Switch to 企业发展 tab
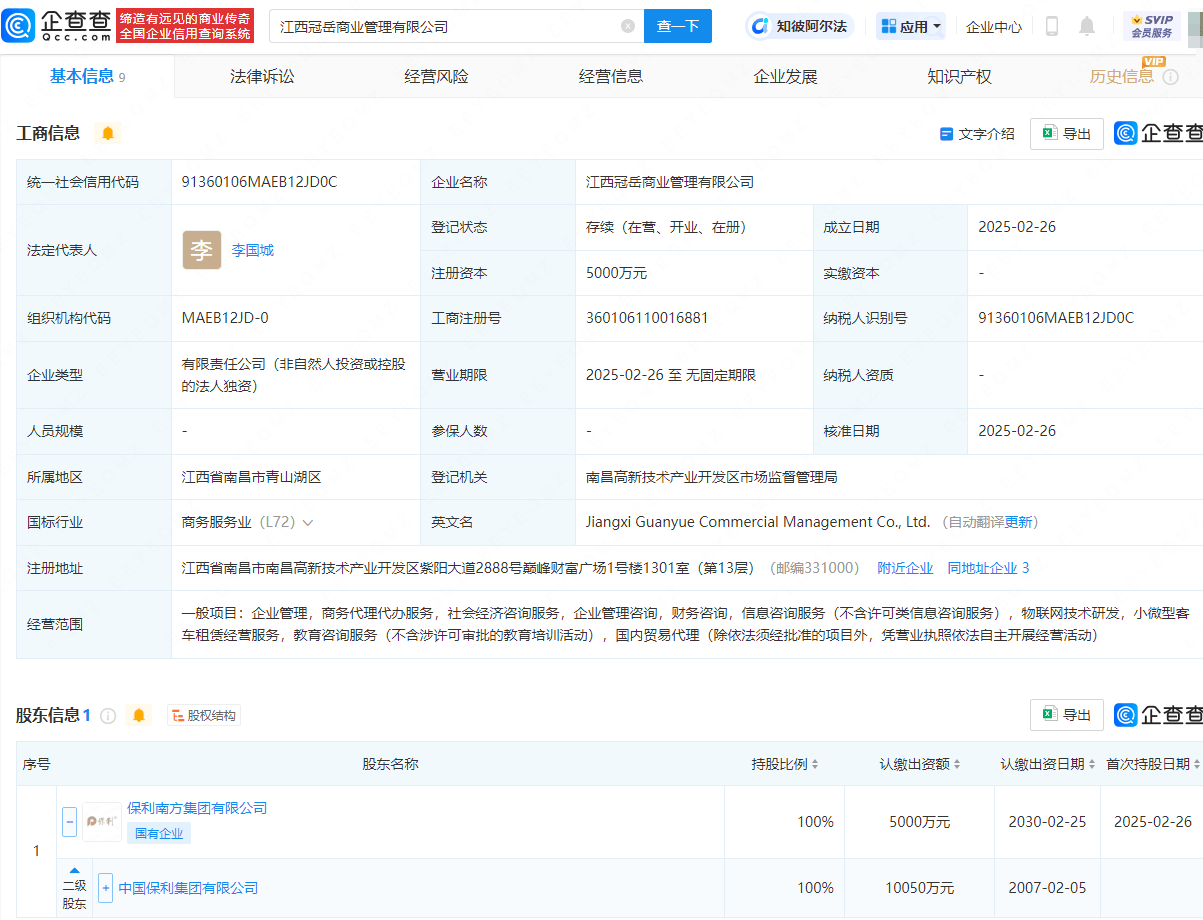The width and height of the screenshot is (1203, 920). 785,76
